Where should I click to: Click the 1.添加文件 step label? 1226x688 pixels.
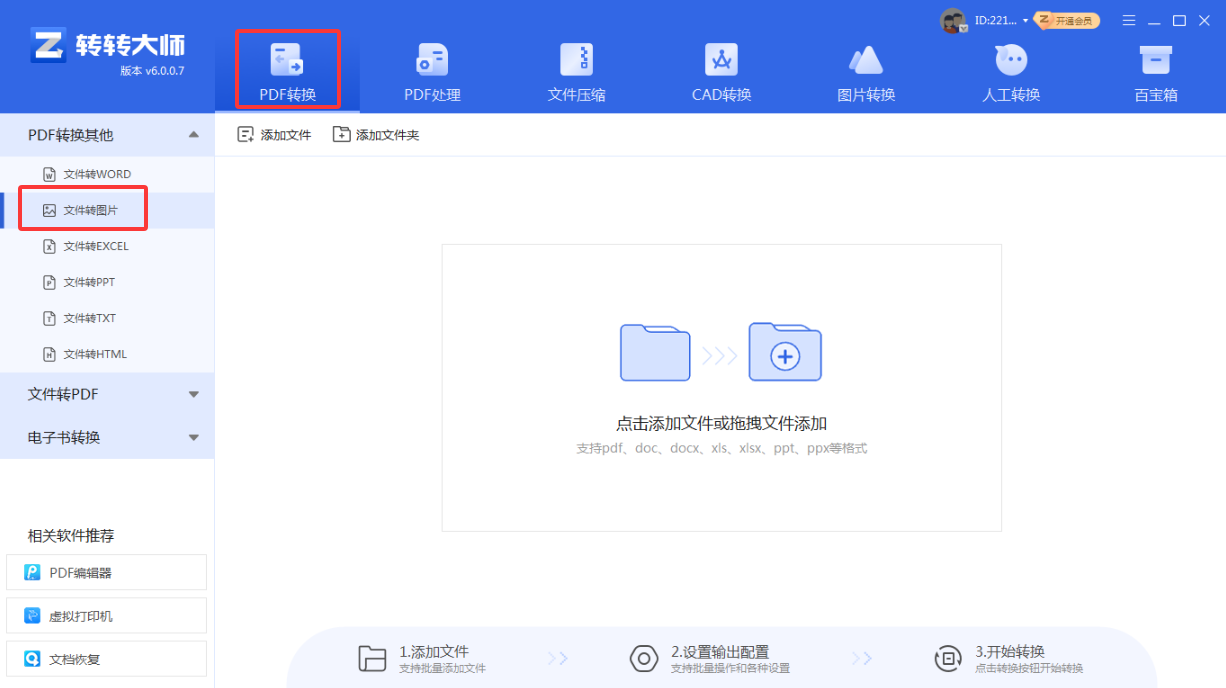[x=434, y=651]
